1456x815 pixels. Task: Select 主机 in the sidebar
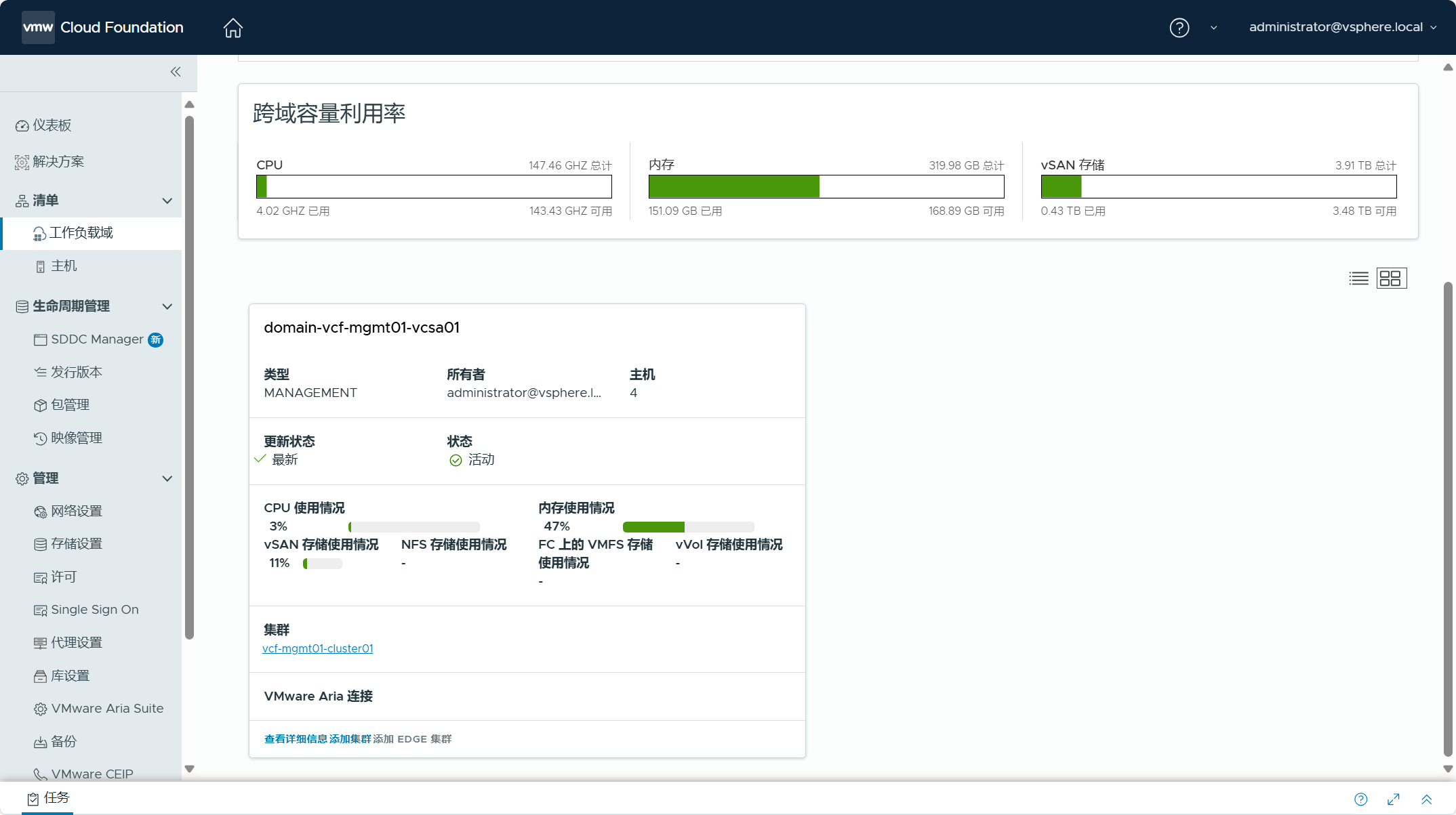pyautogui.click(x=64, y=266)
